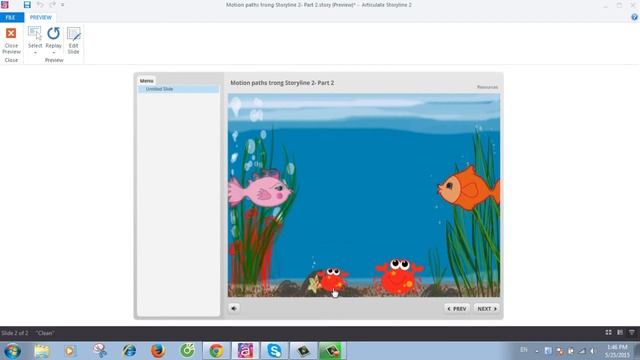This screenshot has height=360, width=640.
Task: Advance with the NEXT button
Action: [487, 309]
